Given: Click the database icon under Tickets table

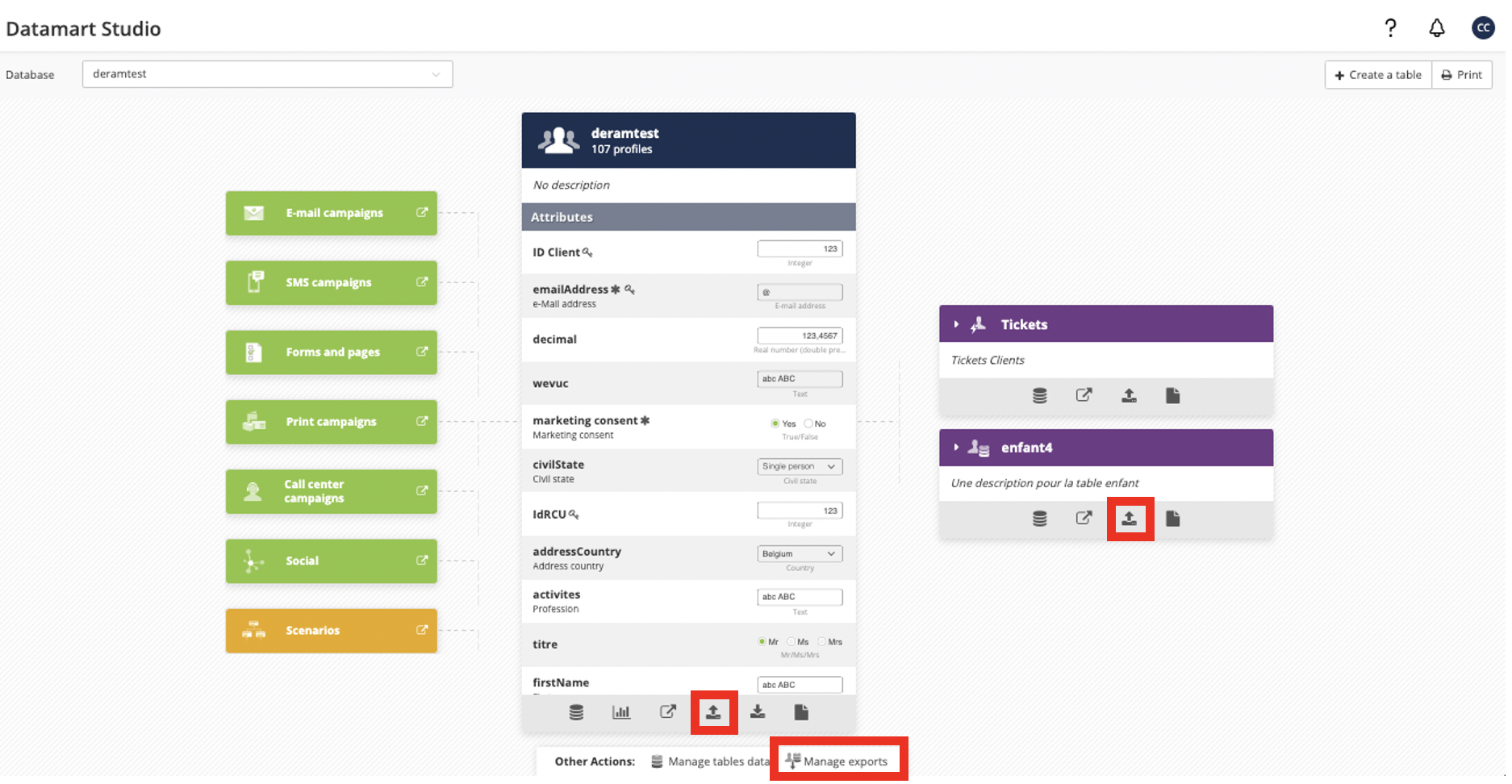Looking at the screenshot, I should pos(1040,395).
